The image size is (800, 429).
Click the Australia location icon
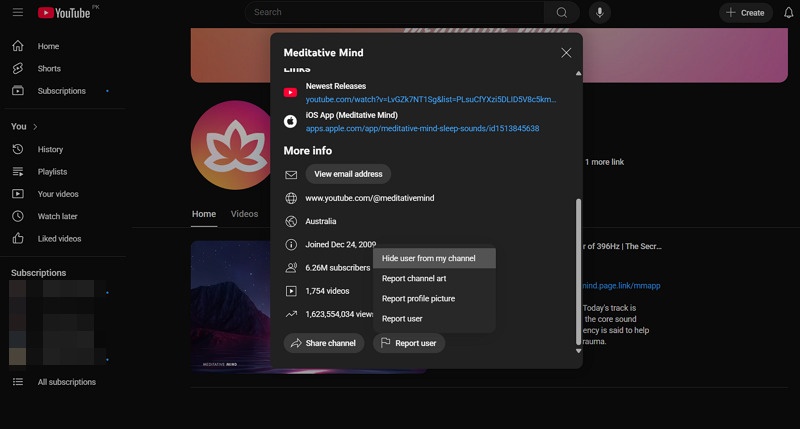(x=291, y=221)
